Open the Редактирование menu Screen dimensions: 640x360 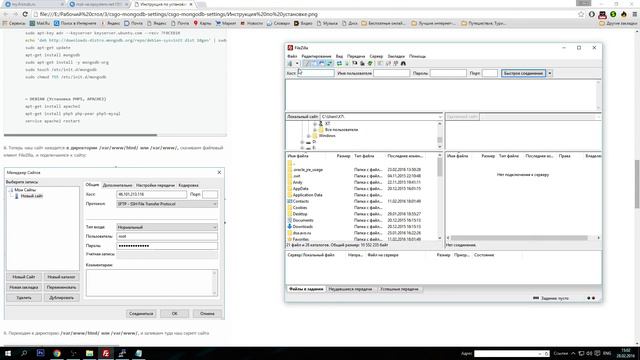[x=316, y=56]
